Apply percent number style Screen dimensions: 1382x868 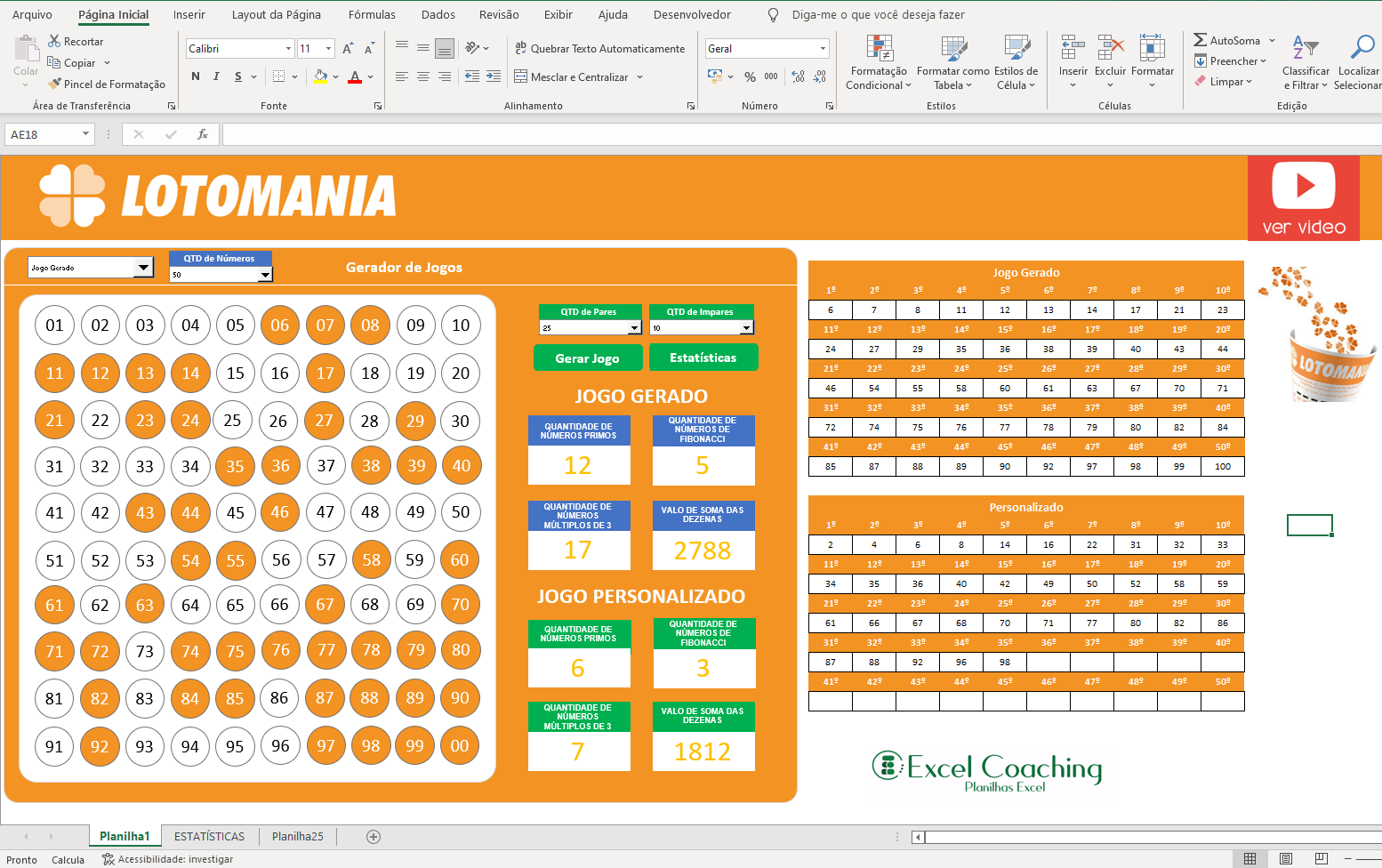[x=750, y=76]
